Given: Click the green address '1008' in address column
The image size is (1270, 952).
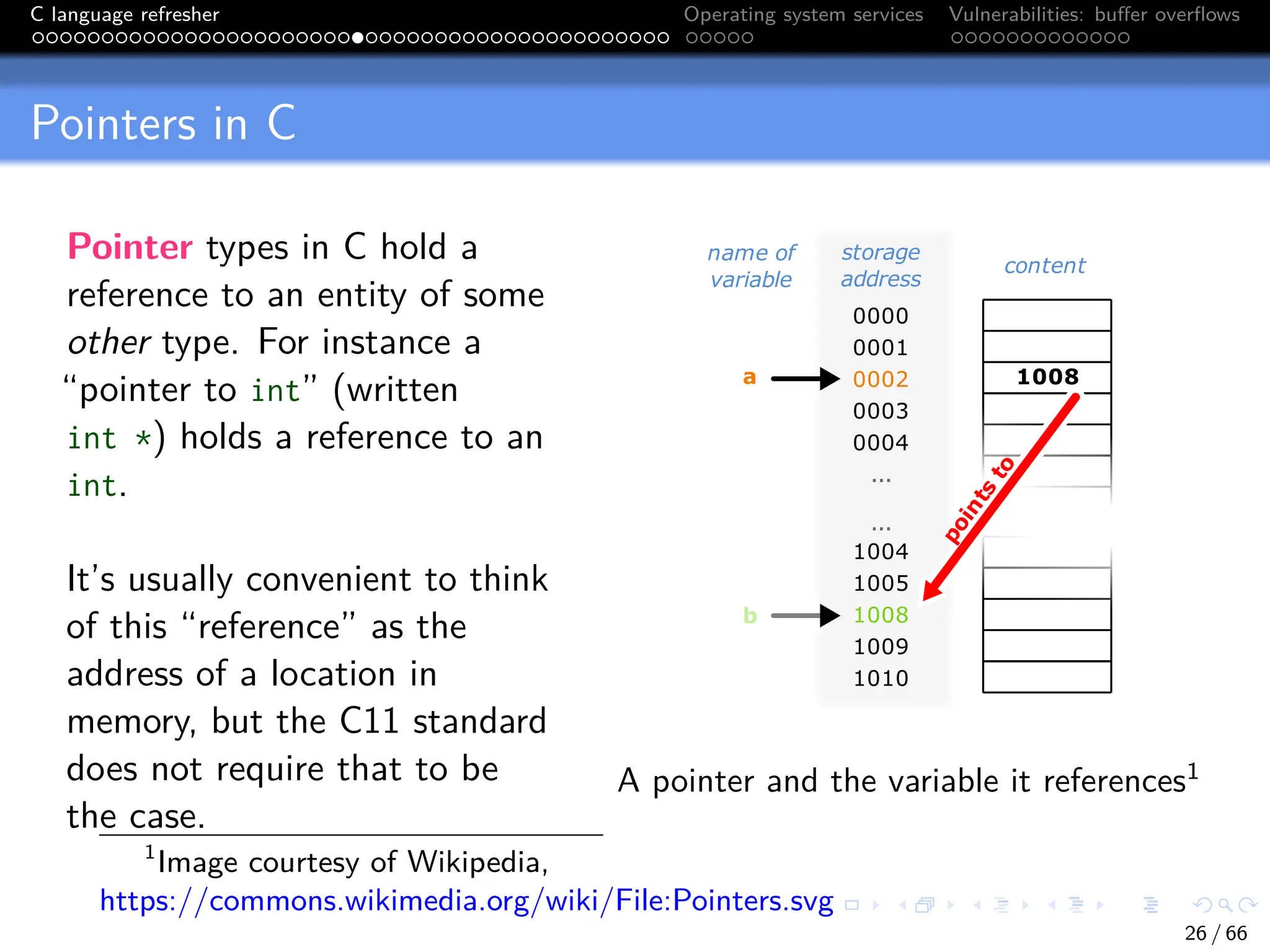Looking at the screenshot, I should pos(881,615).
